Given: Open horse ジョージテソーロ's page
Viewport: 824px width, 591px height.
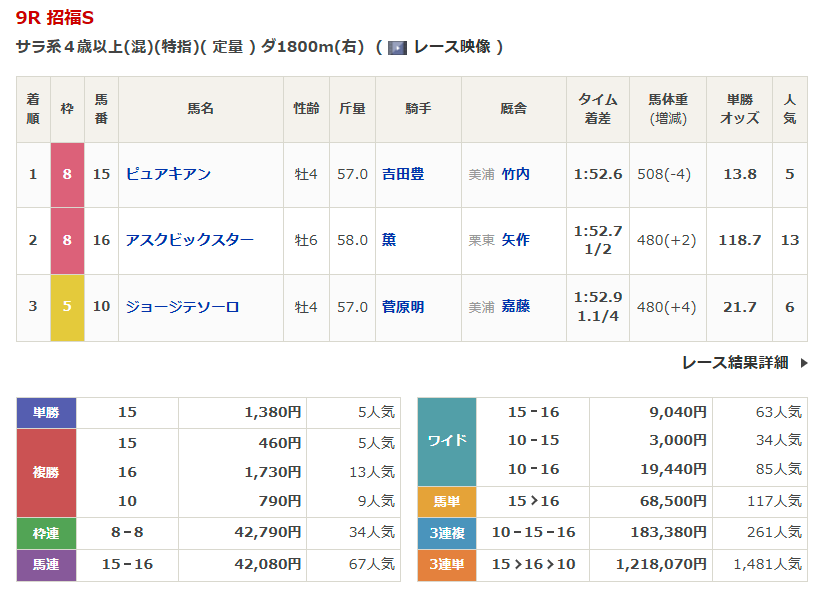Looking at the screenshot, I should tap(182, 307).
